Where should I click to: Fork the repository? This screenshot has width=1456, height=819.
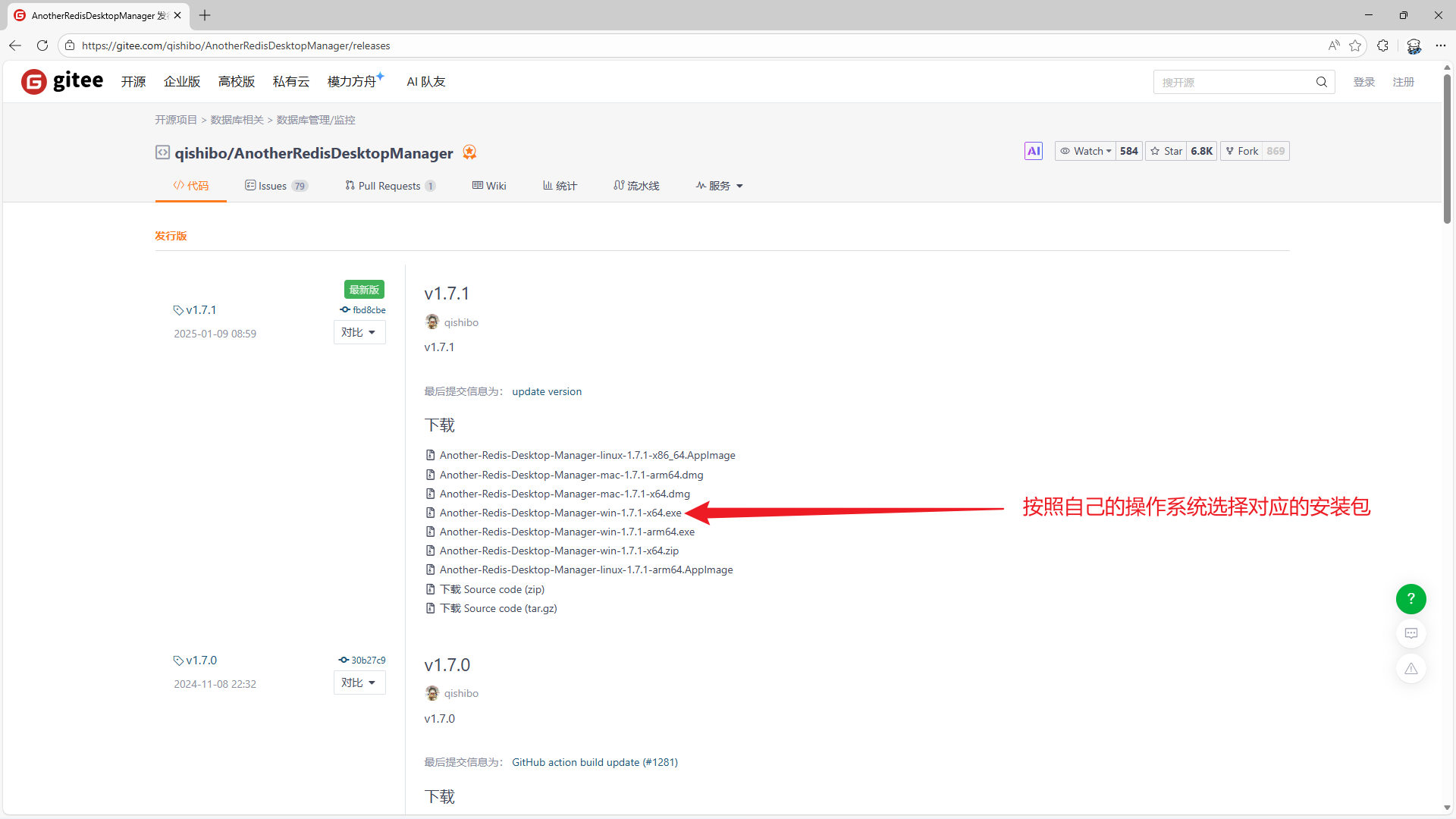click(1241, 151)
